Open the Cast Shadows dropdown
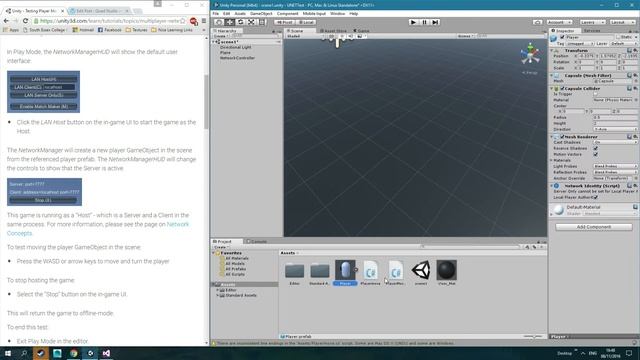The height and width of the screenshot is (360, 640). (x=616, y=142)
